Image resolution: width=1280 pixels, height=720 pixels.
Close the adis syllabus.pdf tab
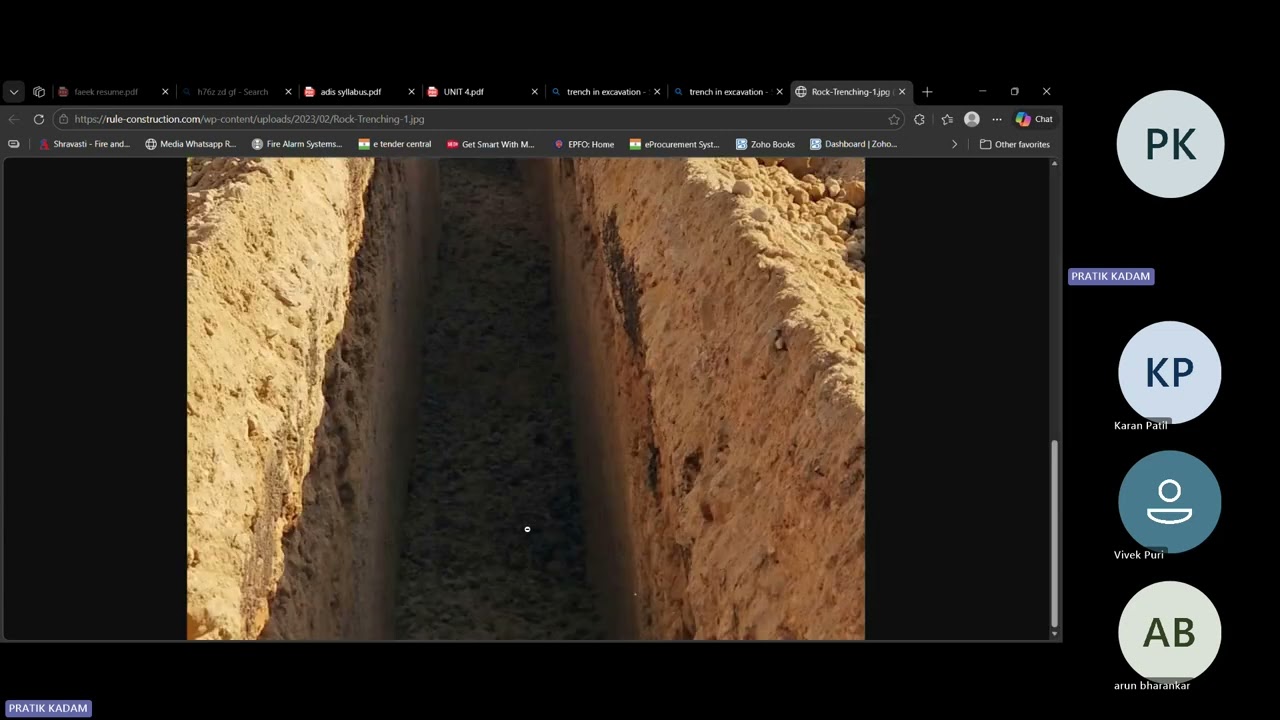pyautogui.click(x=411, y=92)
